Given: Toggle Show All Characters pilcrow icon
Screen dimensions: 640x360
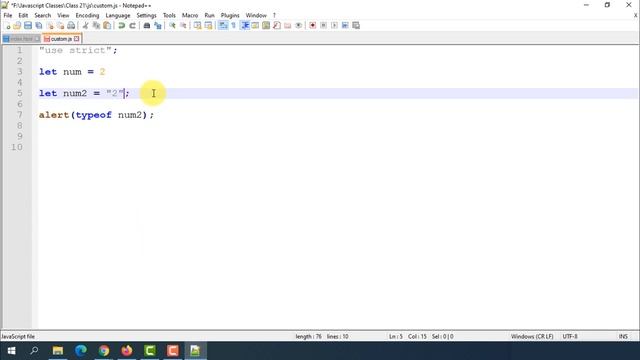Looking at the screenshot, I should pyautogui.click(x=233, y=26).
